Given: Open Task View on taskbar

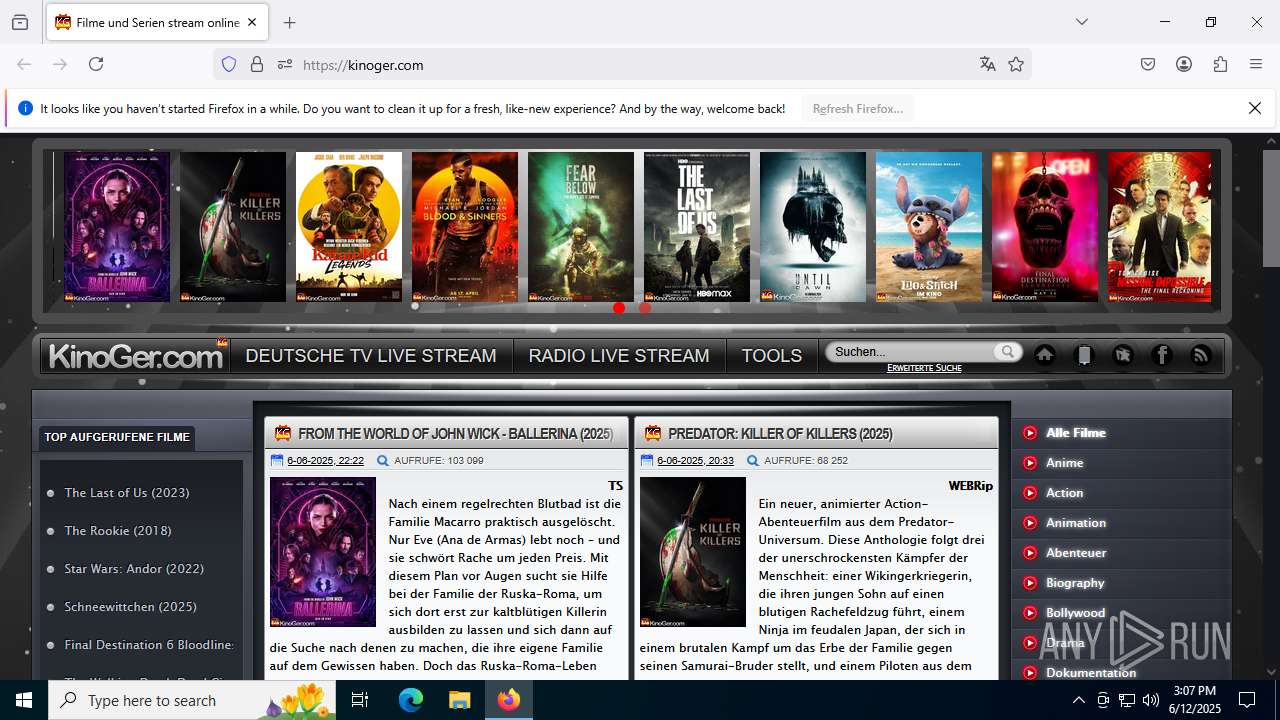Looking at the screenshot, I should click(x=360, y=700).
